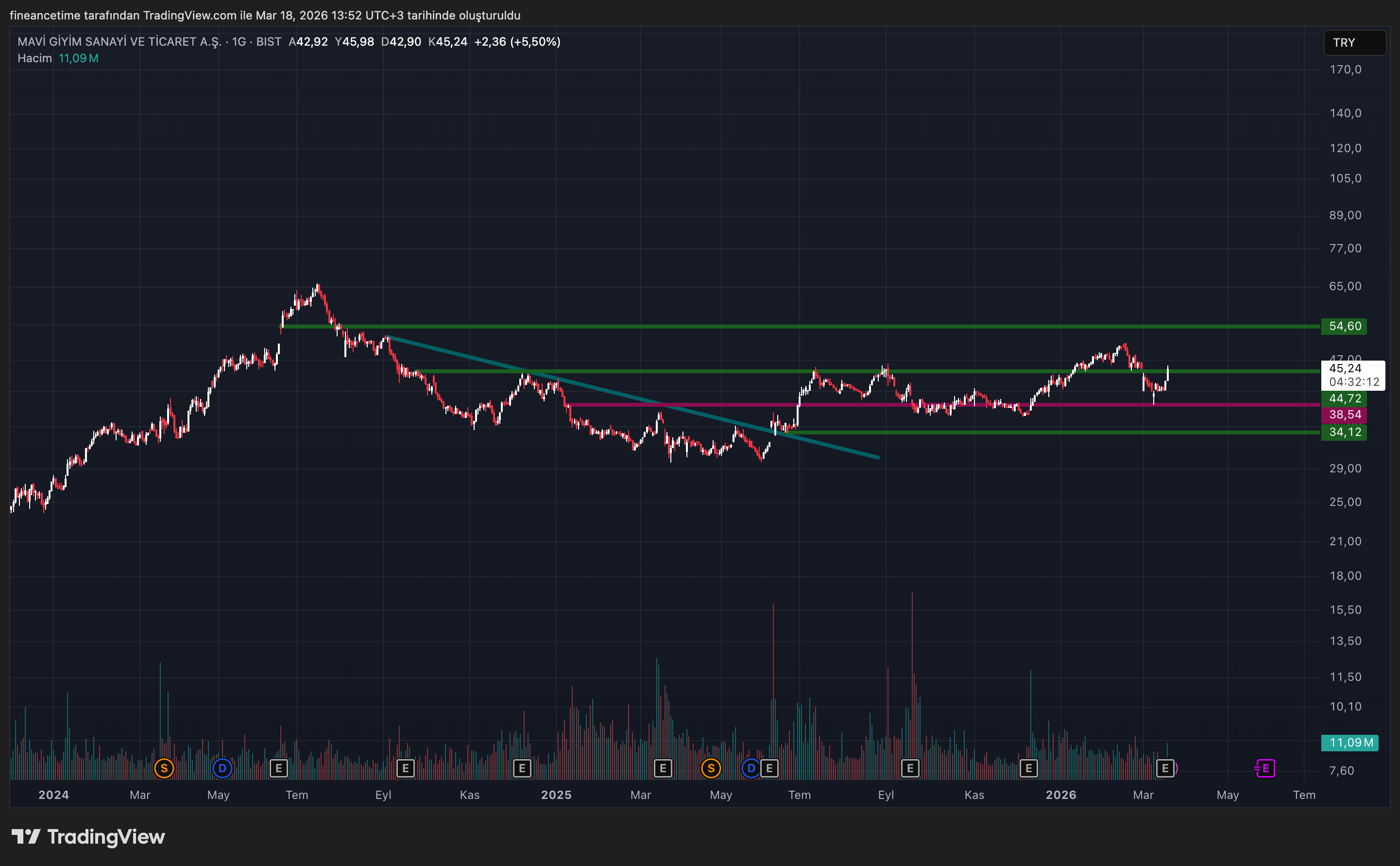Click the 2025 label on time axis

pyautogui.click(x=556, y=795)
